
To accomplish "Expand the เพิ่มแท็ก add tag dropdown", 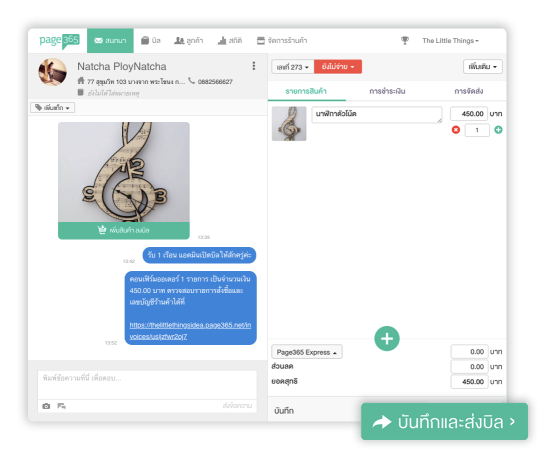I will pos(53,108).
